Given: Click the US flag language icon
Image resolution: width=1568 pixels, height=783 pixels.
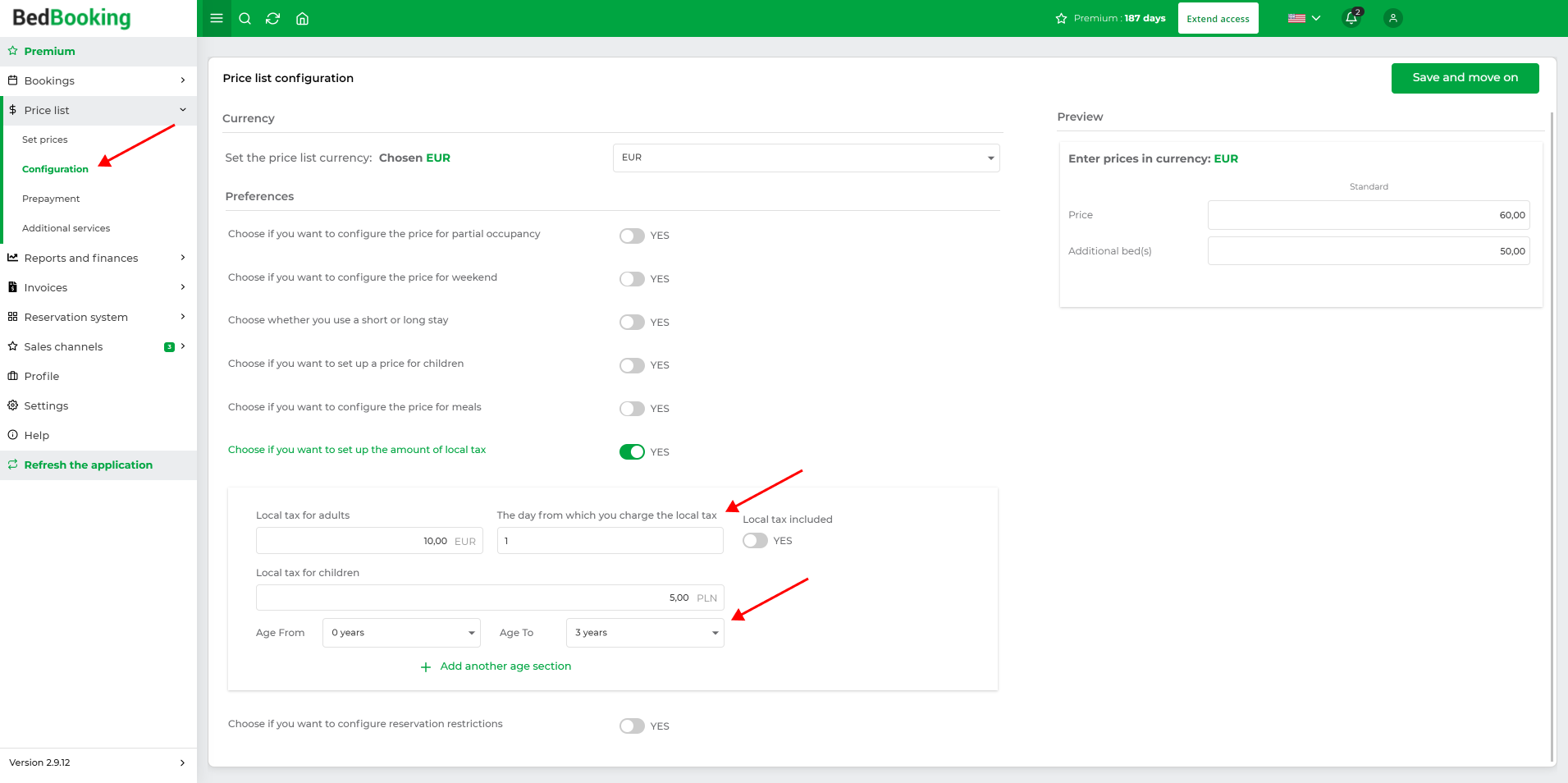Looking at the screenshot, I should click(x=1296, y=18).
